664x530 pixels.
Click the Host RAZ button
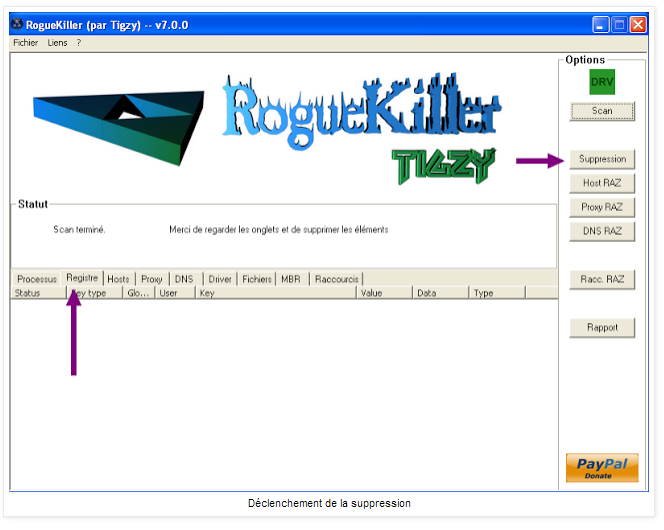tap(602, 183)
